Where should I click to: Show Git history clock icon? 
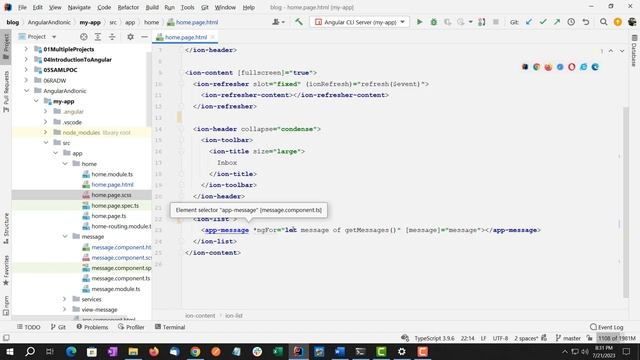click(571, 22)
